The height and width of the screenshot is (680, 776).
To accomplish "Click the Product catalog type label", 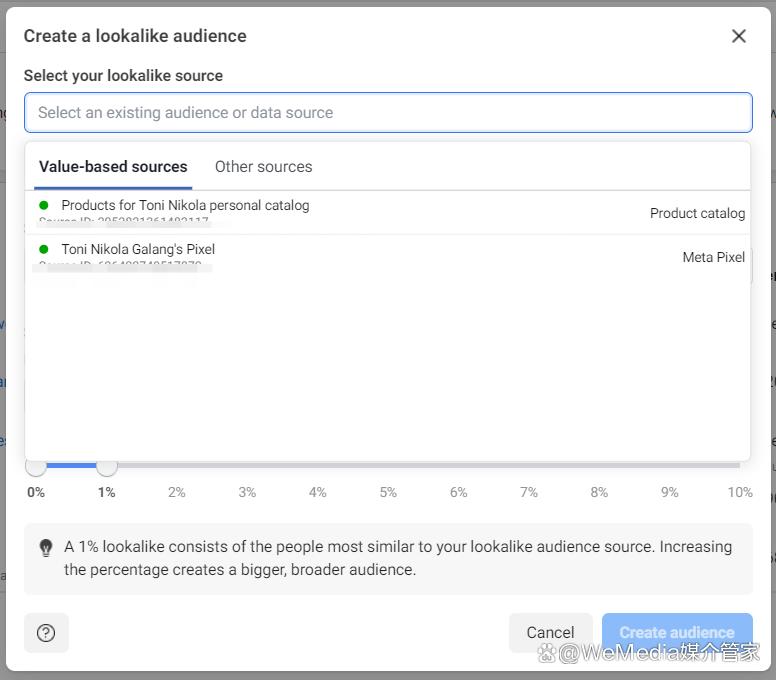I will tap(697, 213).
